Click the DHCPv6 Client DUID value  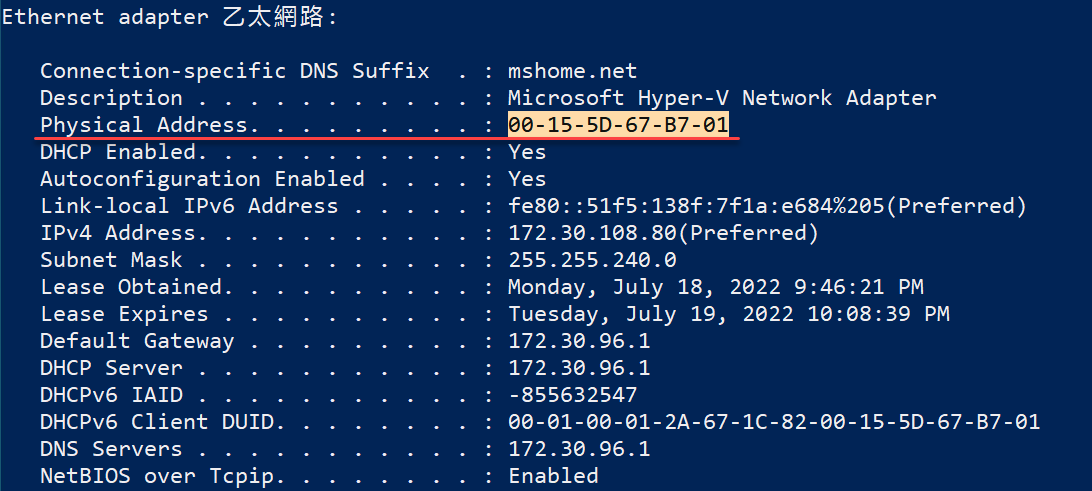click(x=774, y=422)
